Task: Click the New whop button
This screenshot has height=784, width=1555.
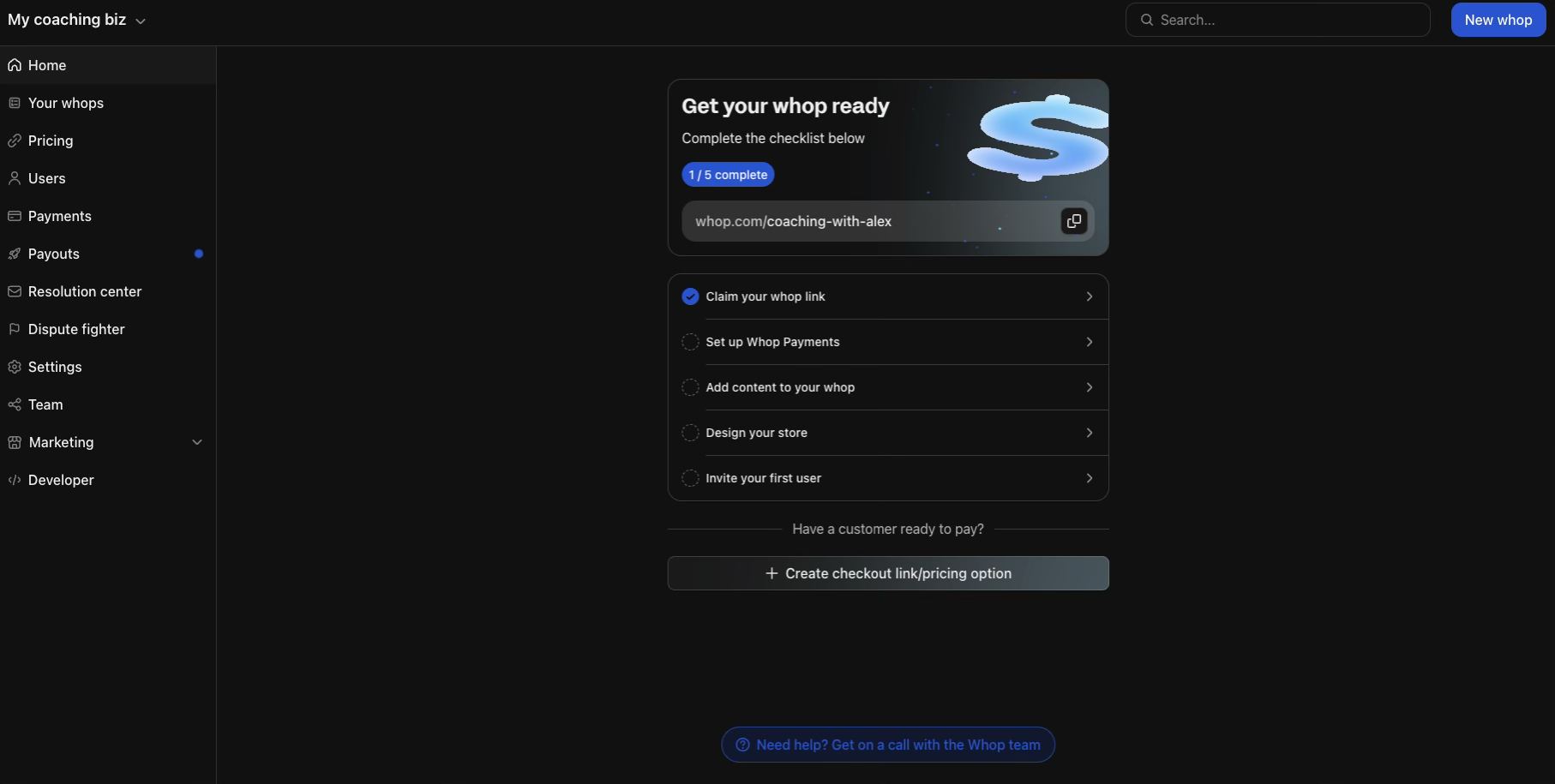Action: (x=1498, y=20)
